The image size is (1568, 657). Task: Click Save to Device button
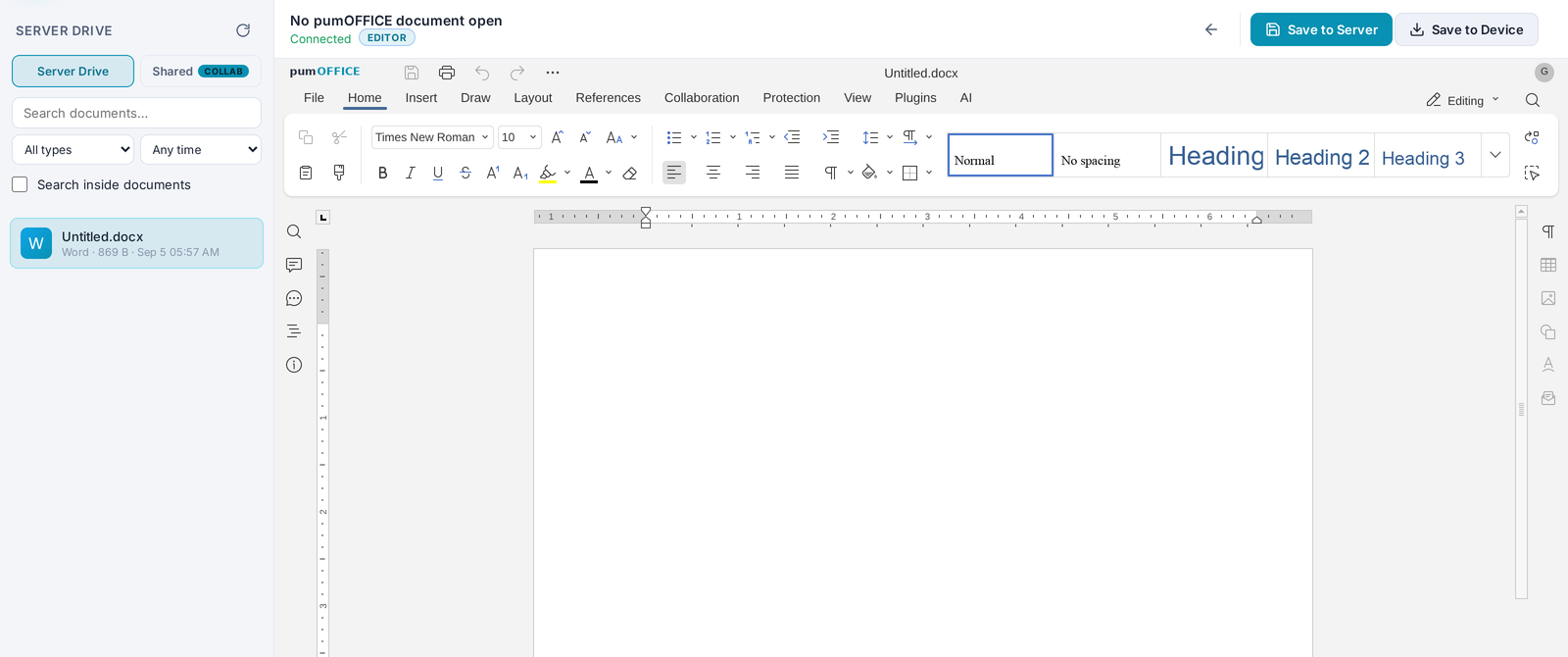click(1466, 29)
